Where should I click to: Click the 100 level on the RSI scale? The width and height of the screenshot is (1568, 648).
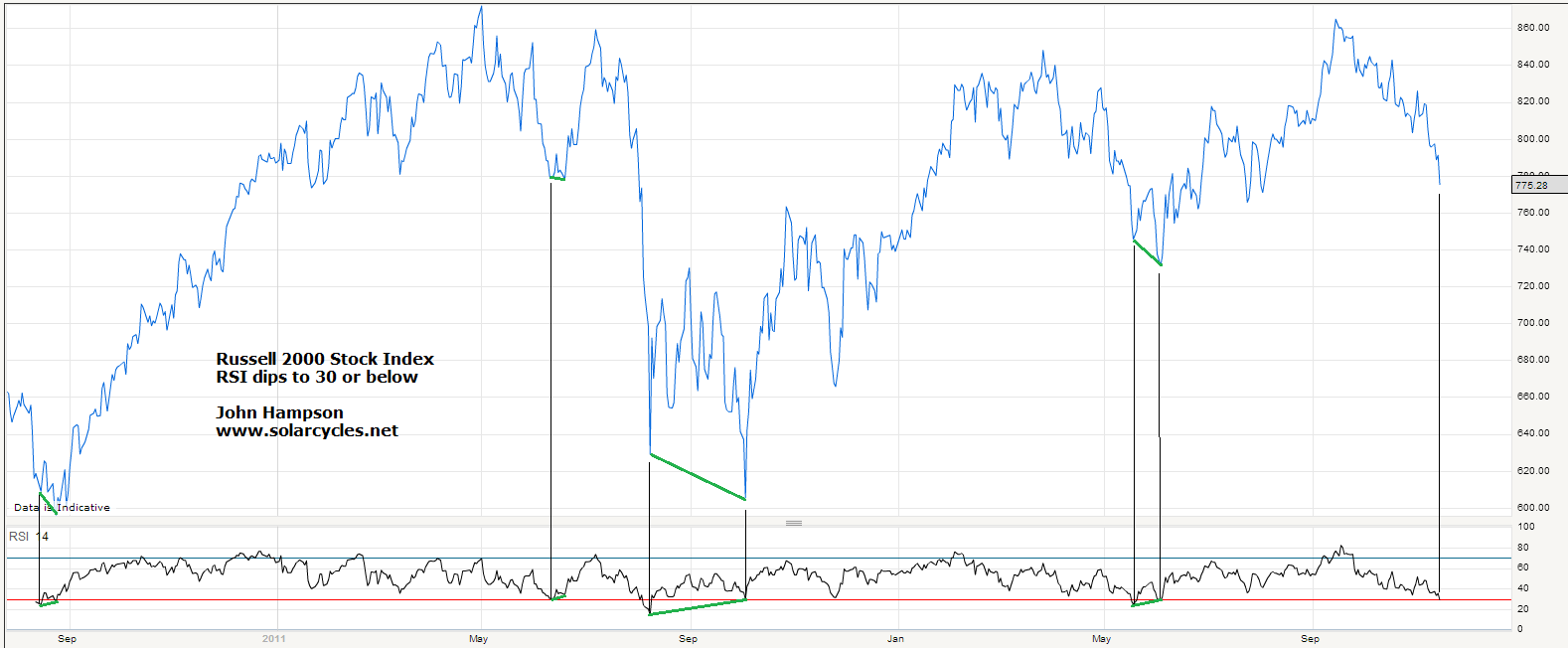click(1525, 527)
